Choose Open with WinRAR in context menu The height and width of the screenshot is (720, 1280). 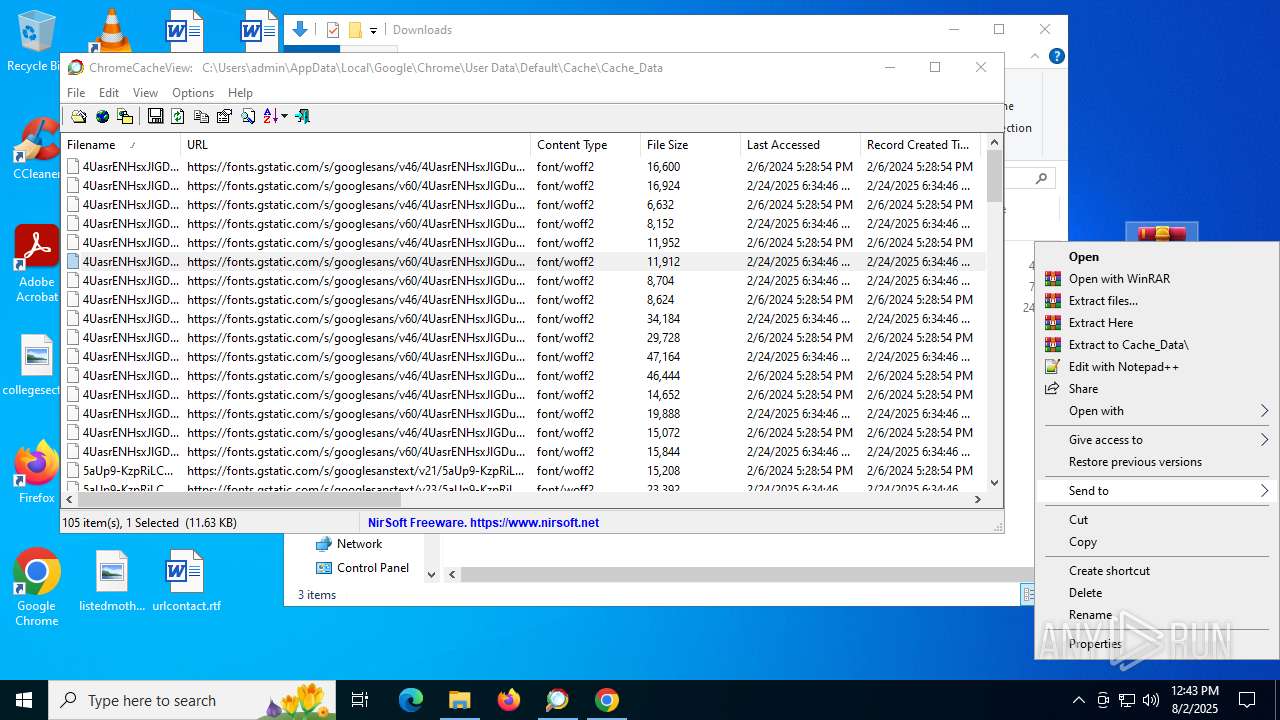(1157, 279)
